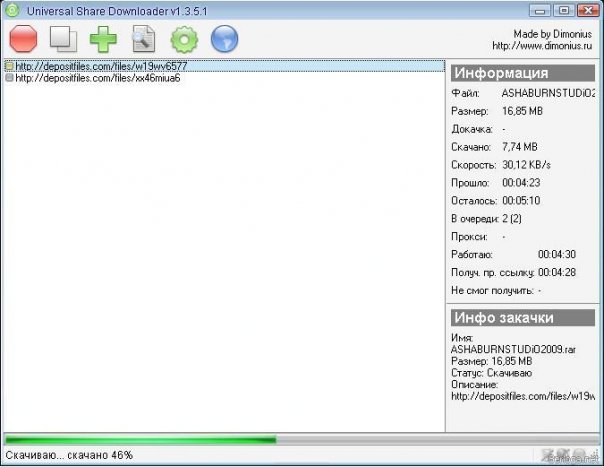604x467 pixels.
Task: Click the Информация panel header
Action: [523, 73]
